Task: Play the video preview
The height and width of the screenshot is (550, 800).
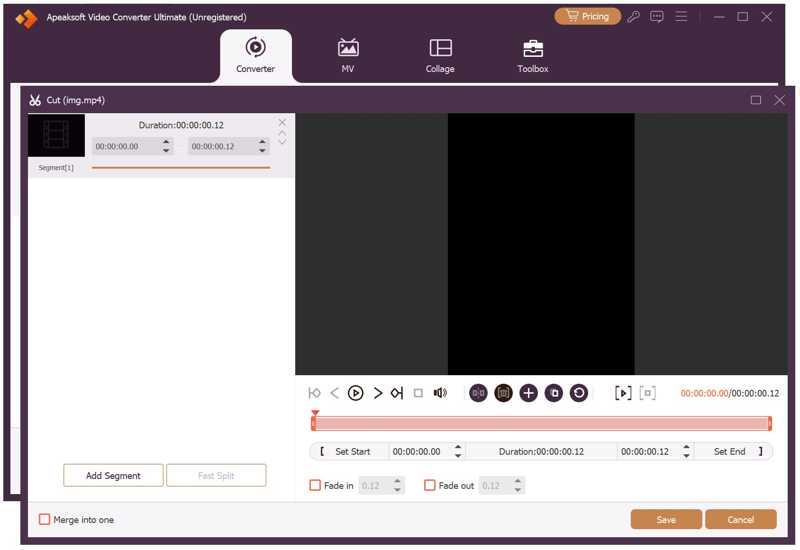Action: 356,393
